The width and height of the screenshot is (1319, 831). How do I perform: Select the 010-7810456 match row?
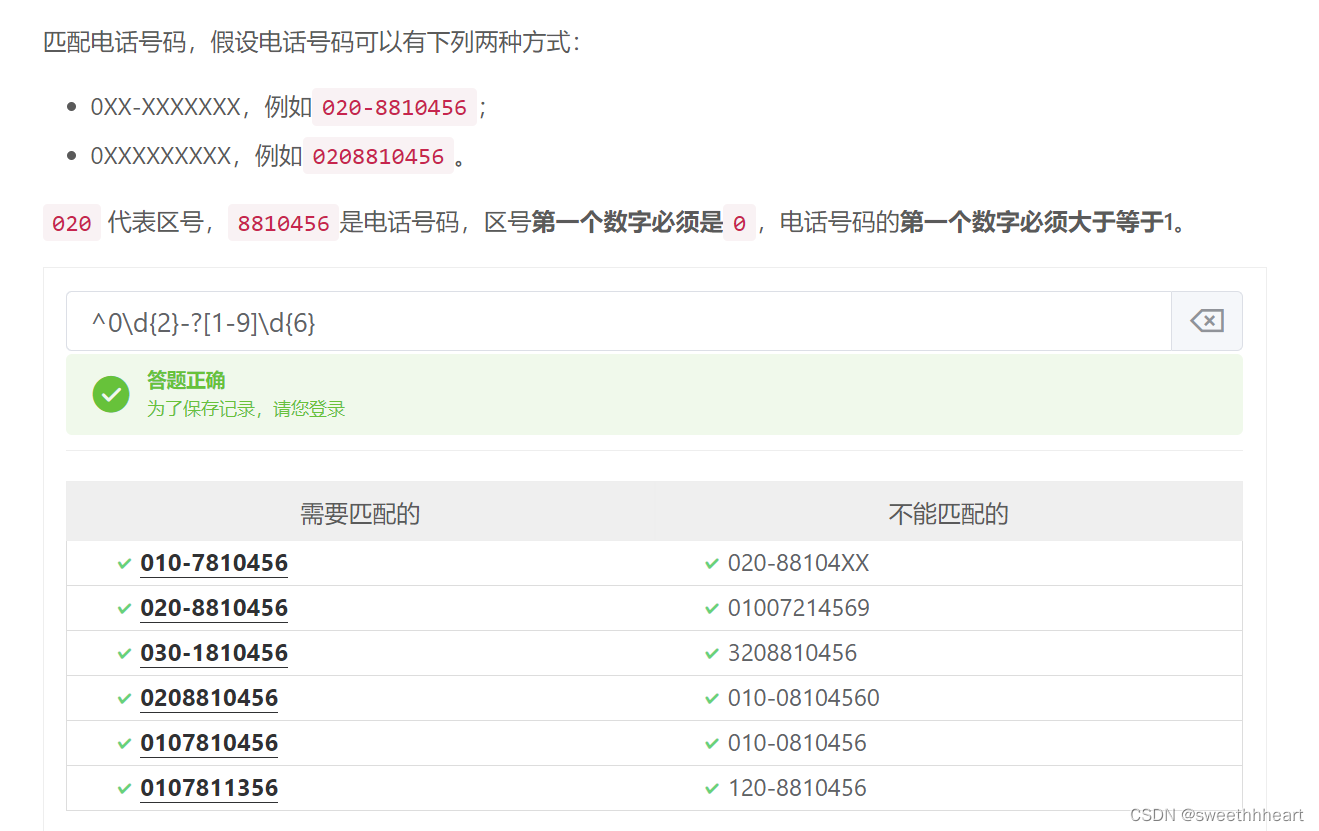tap(214, 563)
